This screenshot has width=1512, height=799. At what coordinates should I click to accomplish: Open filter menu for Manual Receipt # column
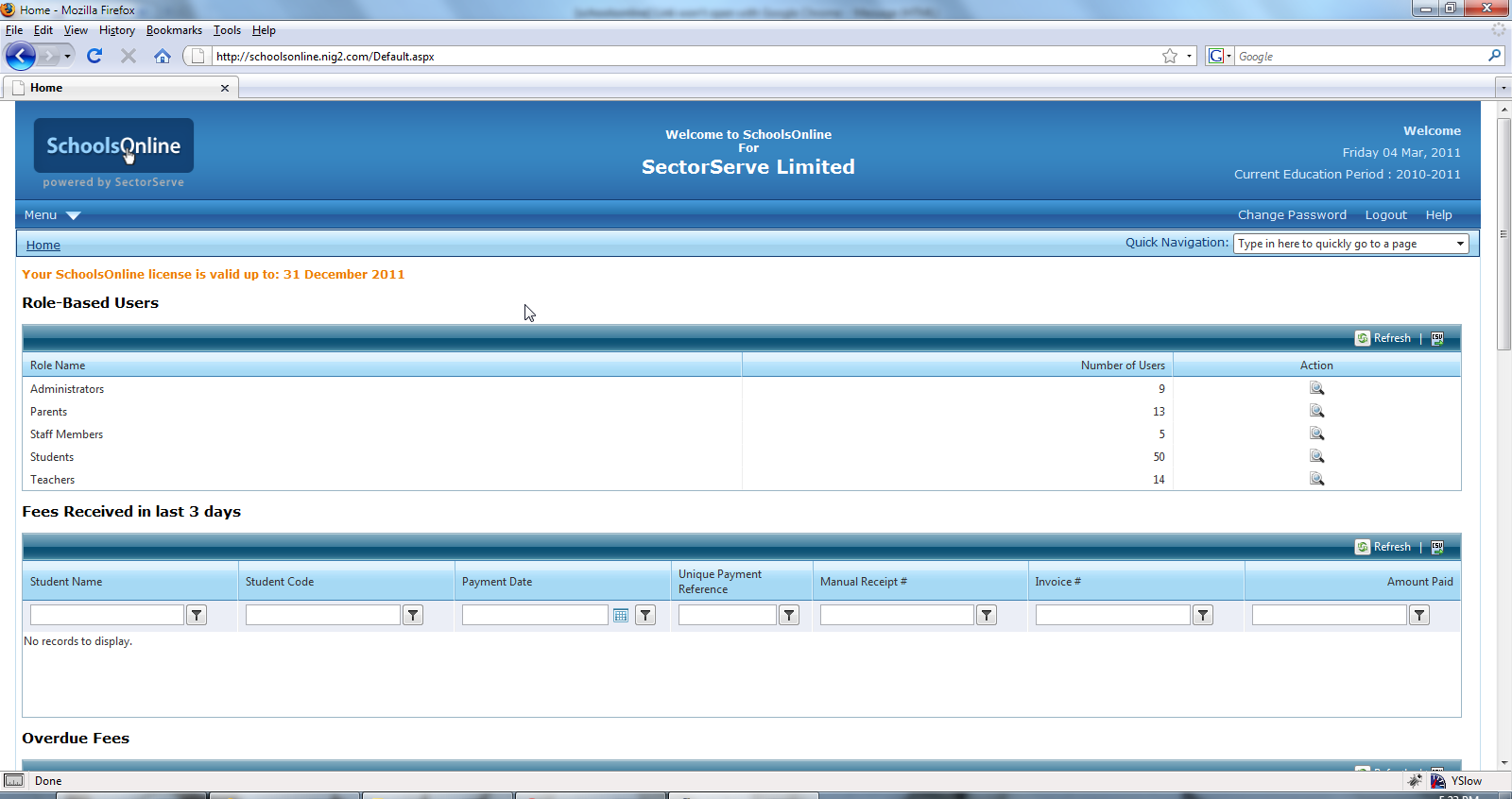point(987,615)
